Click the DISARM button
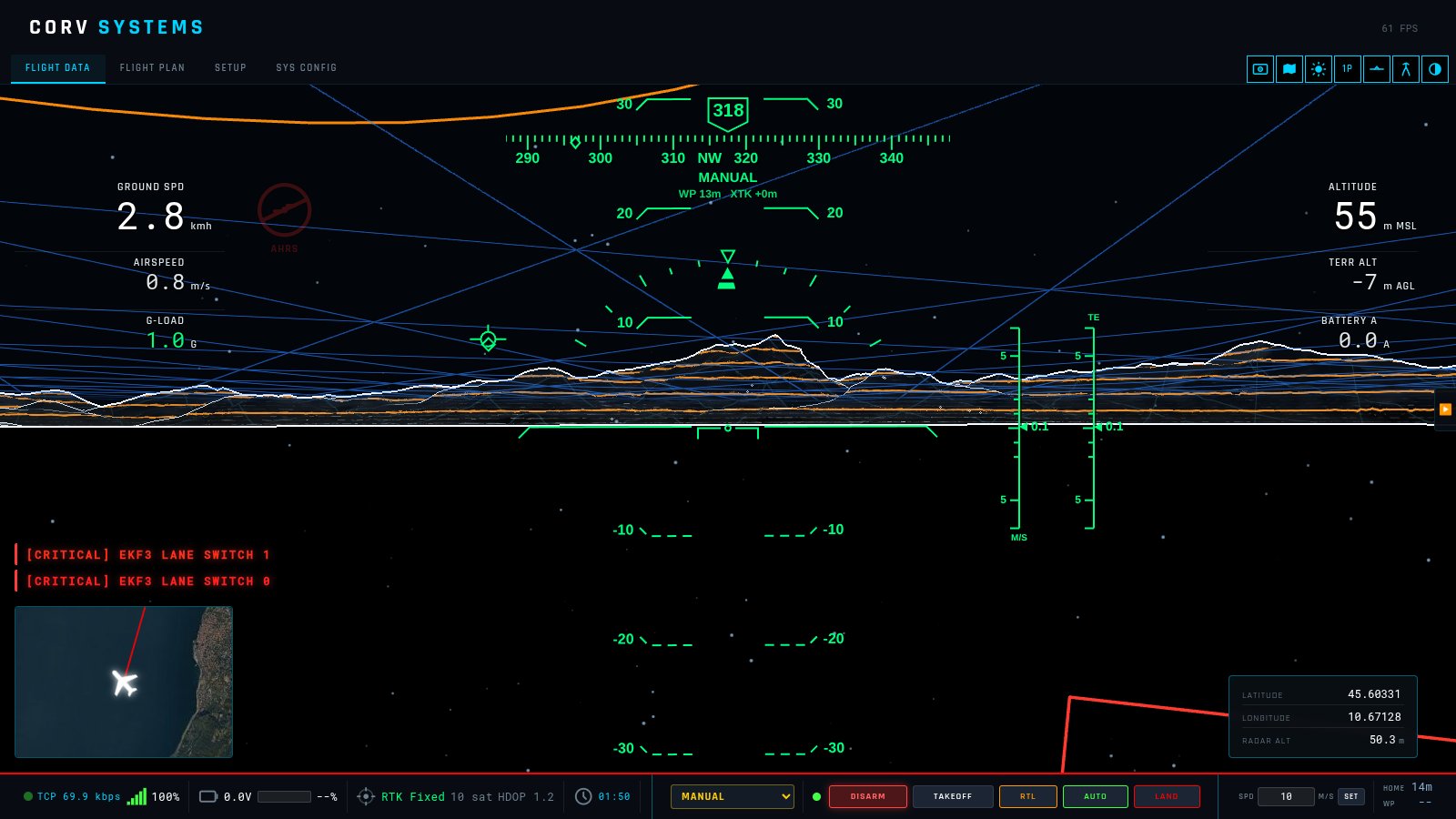 (868, 796)
